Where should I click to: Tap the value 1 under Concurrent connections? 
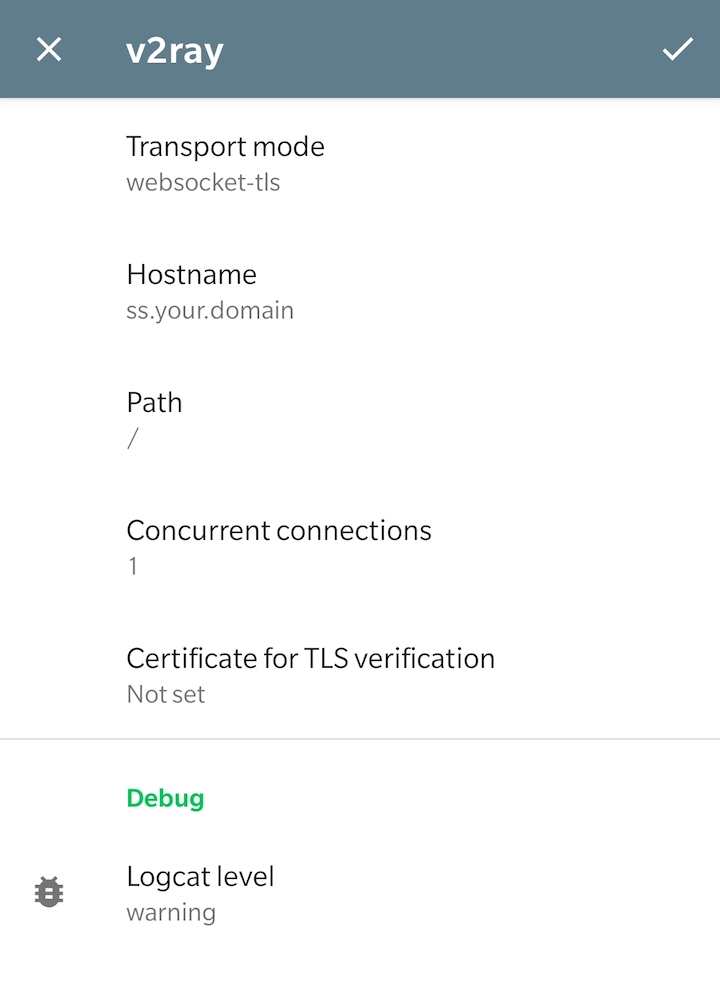tap(133, 566)
